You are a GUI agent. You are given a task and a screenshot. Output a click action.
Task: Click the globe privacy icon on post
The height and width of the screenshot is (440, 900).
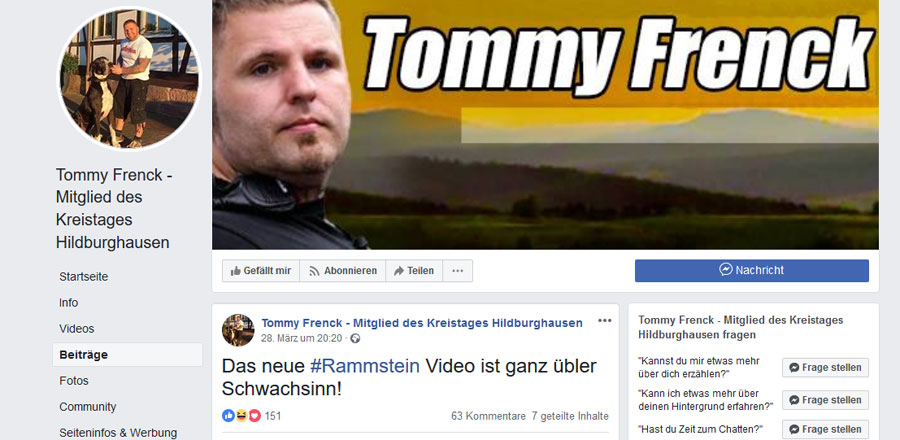[x=355, y=338]
